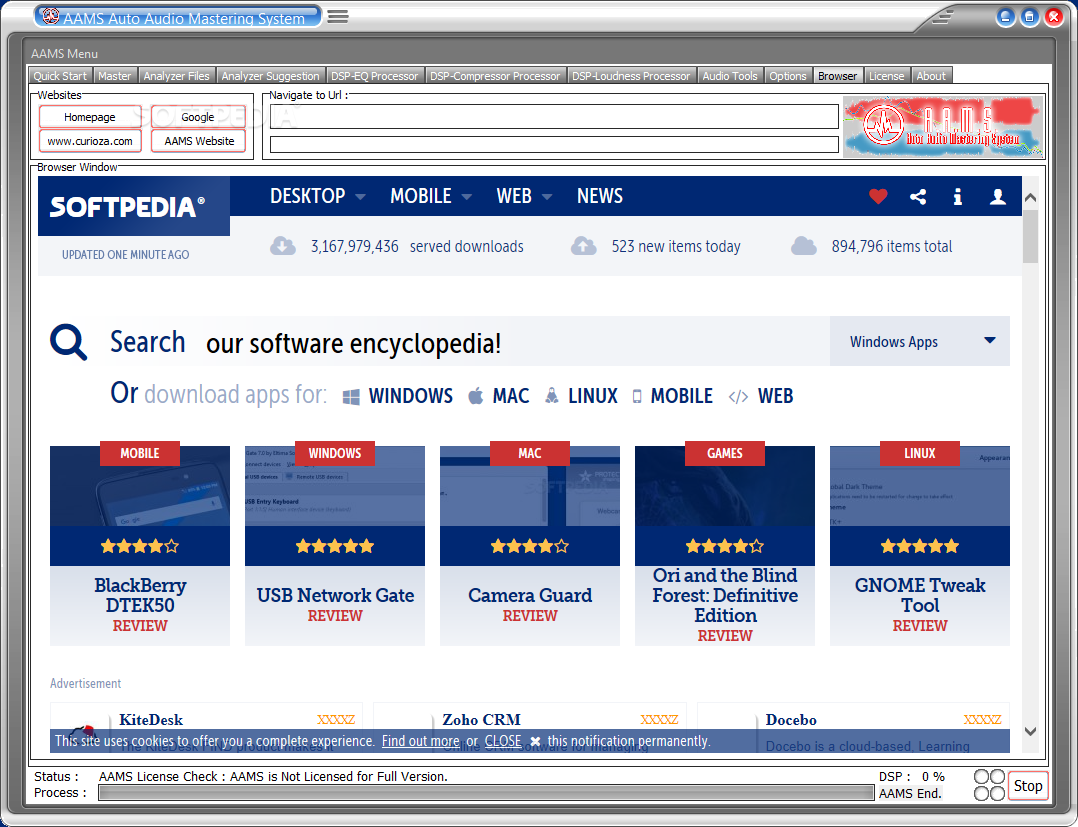Screen dimensions: 1078x827
Task: Click the Find out more cookie link
Action: point(421,741)
